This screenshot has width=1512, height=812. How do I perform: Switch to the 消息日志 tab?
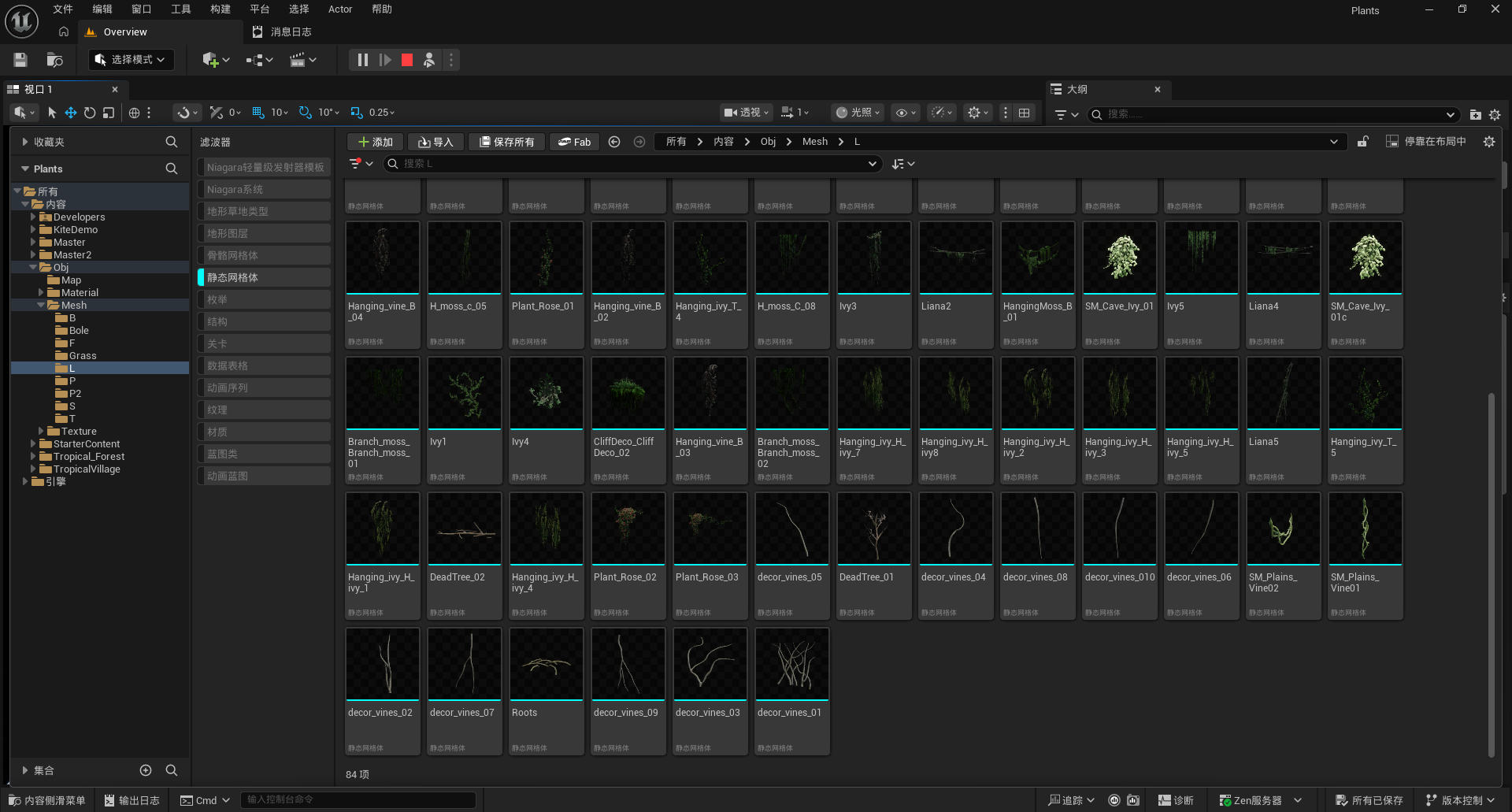[x=283, y=32]
